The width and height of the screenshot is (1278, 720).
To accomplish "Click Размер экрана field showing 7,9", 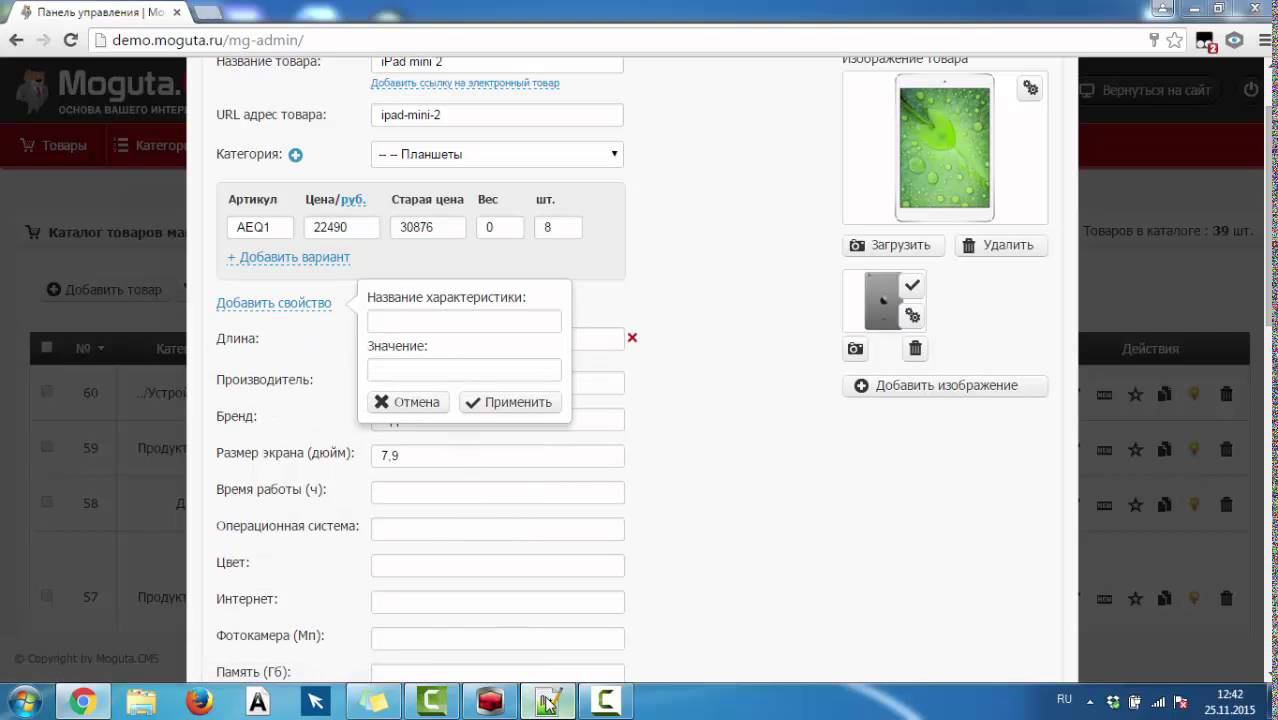I will coord(497,455).
